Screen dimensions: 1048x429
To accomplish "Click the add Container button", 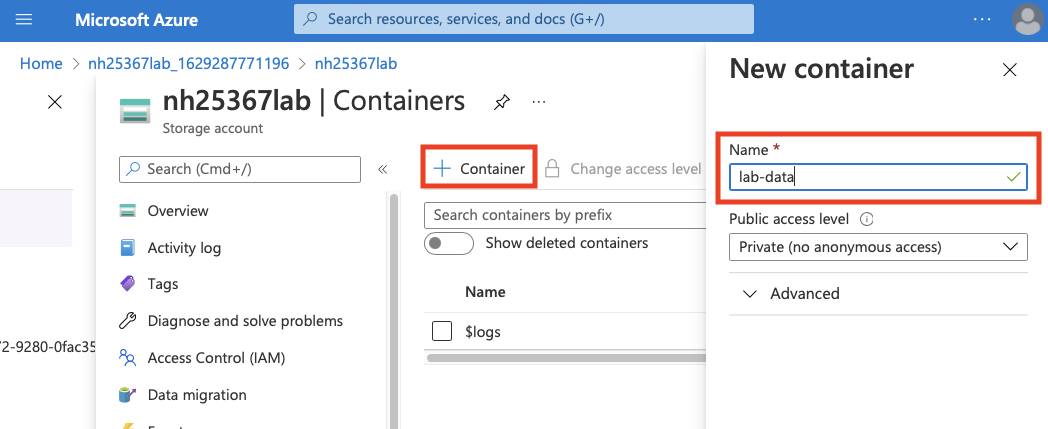I will pyautogui.click(x=479, y=169).
